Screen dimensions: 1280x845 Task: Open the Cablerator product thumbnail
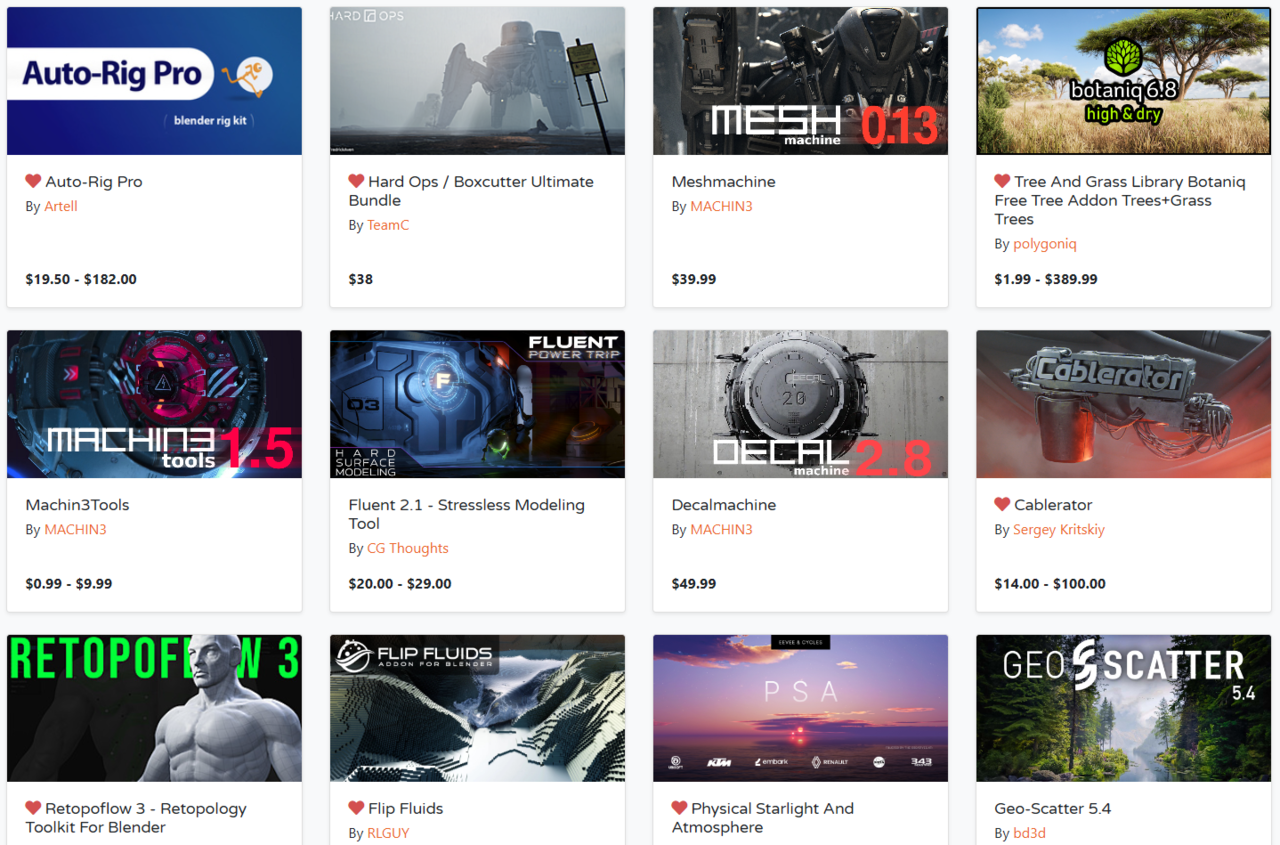point(1124,404)
